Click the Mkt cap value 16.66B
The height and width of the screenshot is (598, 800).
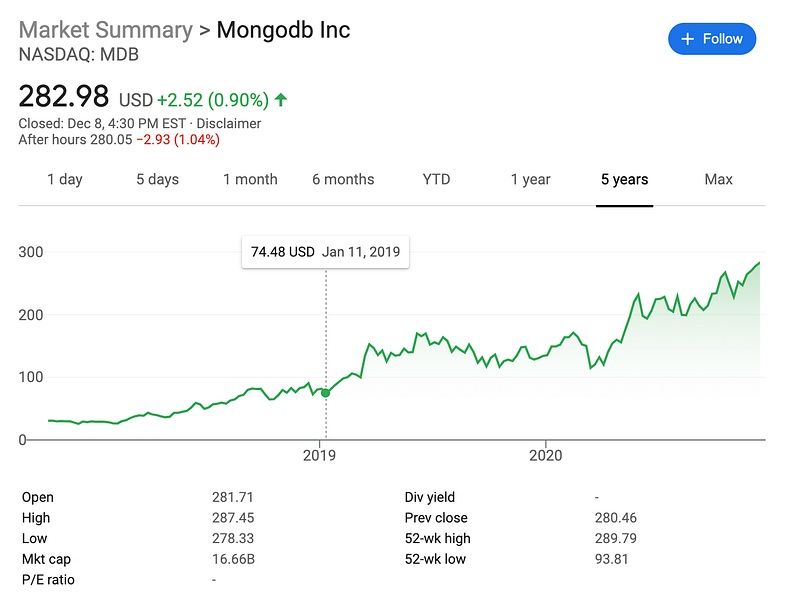[x=233, y=559]
